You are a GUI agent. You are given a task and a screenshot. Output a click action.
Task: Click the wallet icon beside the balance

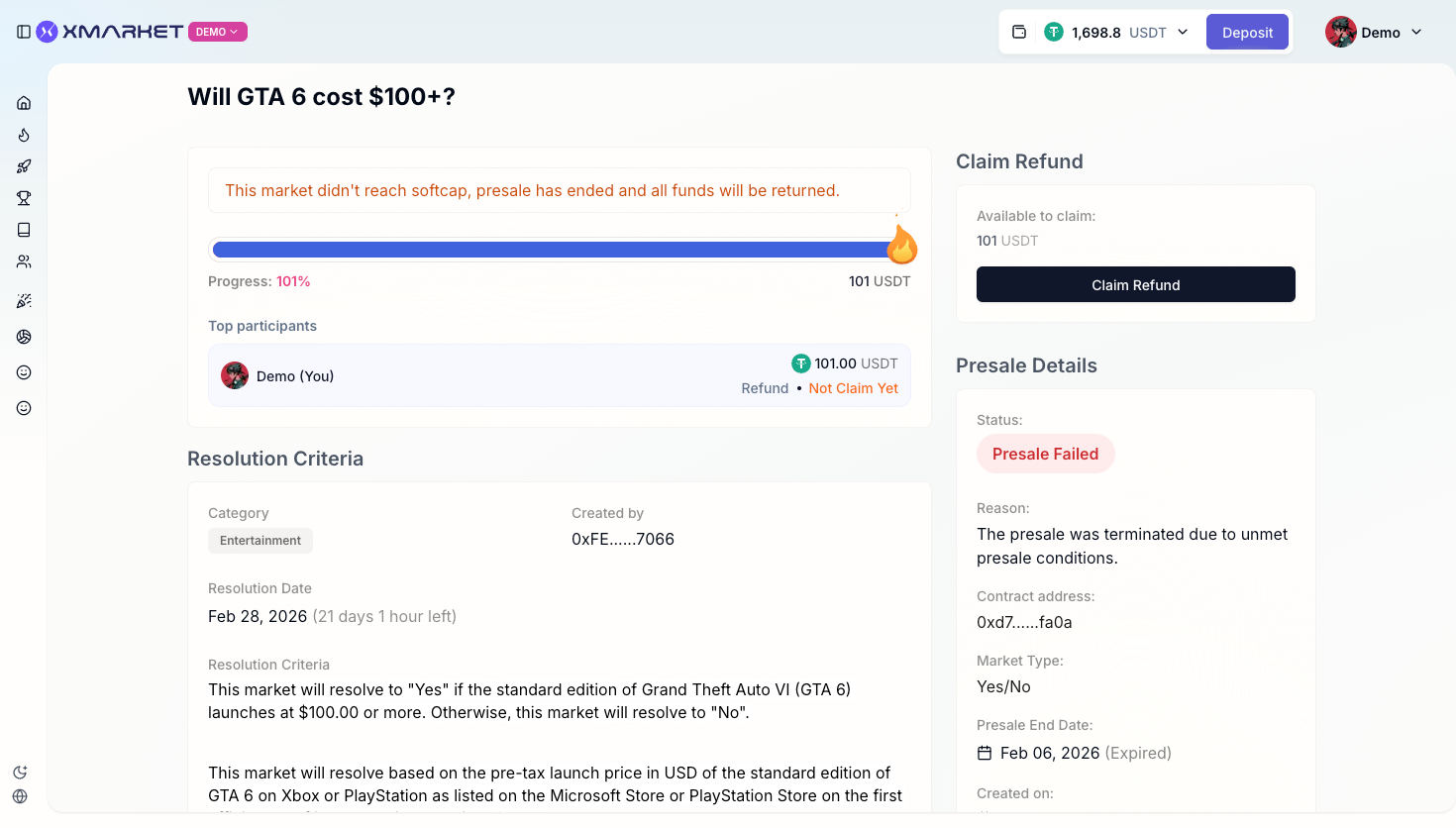pos(1019,32)
